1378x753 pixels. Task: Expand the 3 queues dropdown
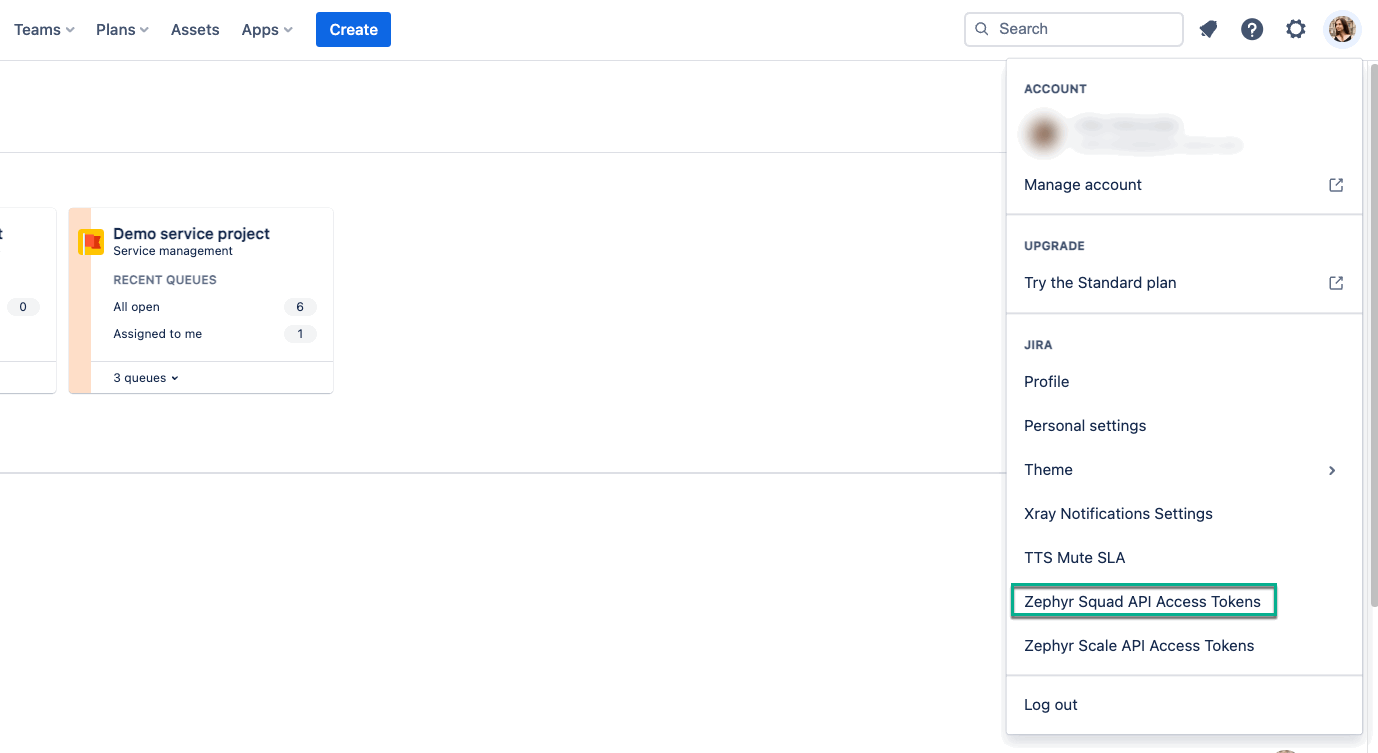click(x=146, y=378)
